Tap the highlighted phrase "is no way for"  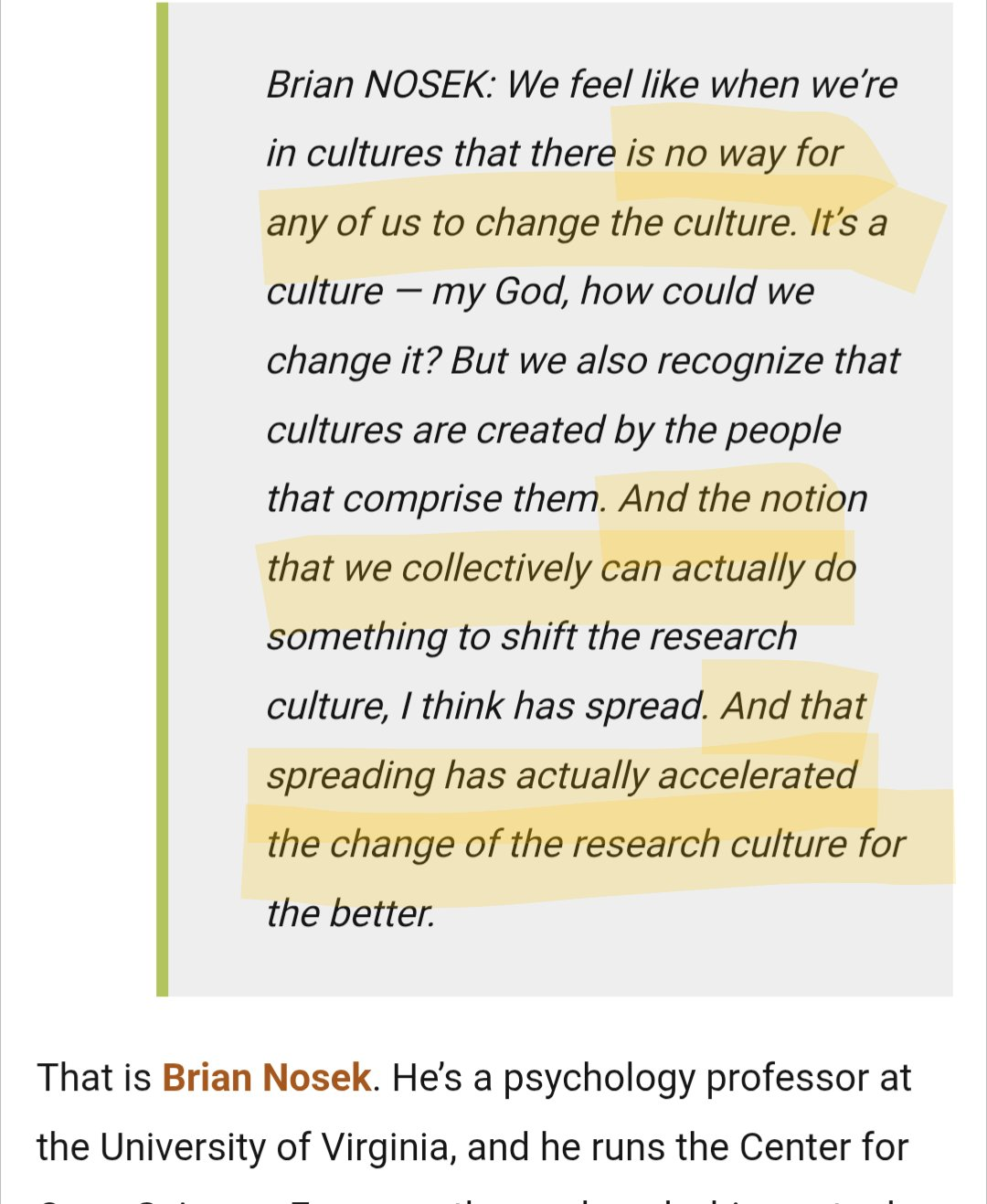pyautogui.click(x=734, y=154)
